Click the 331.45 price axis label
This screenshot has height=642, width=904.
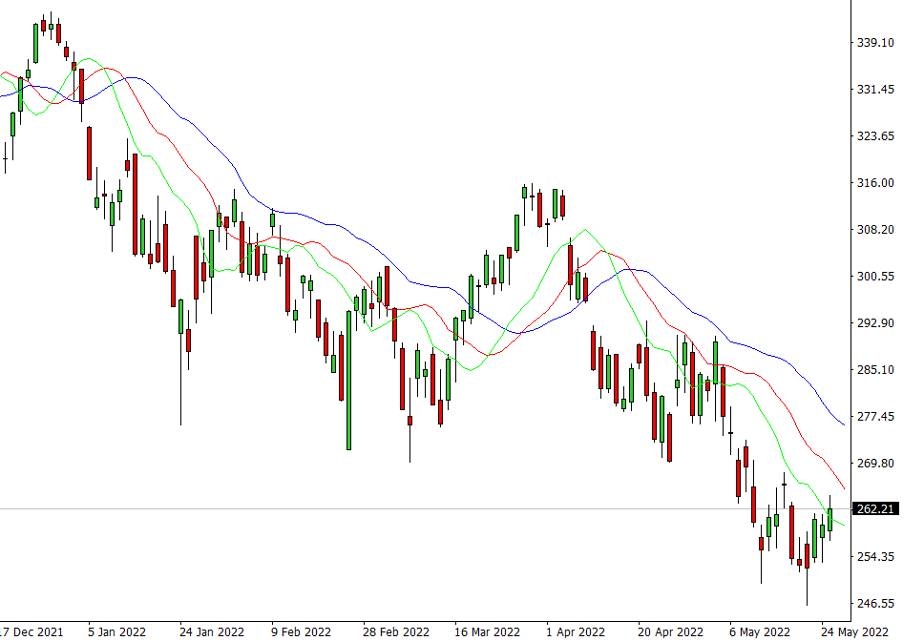[875, 89]
